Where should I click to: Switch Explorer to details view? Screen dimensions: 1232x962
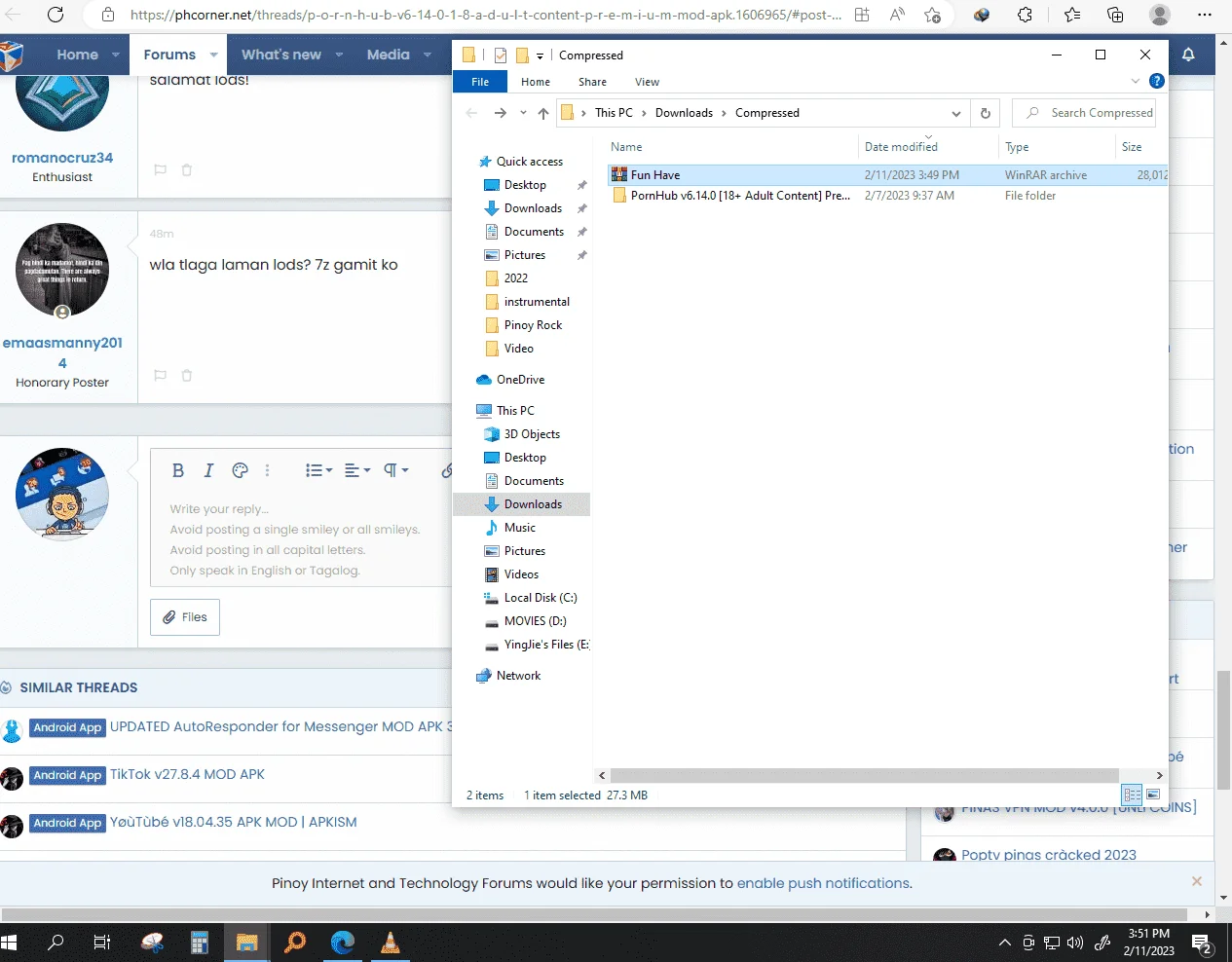(x=1132, y=795)
